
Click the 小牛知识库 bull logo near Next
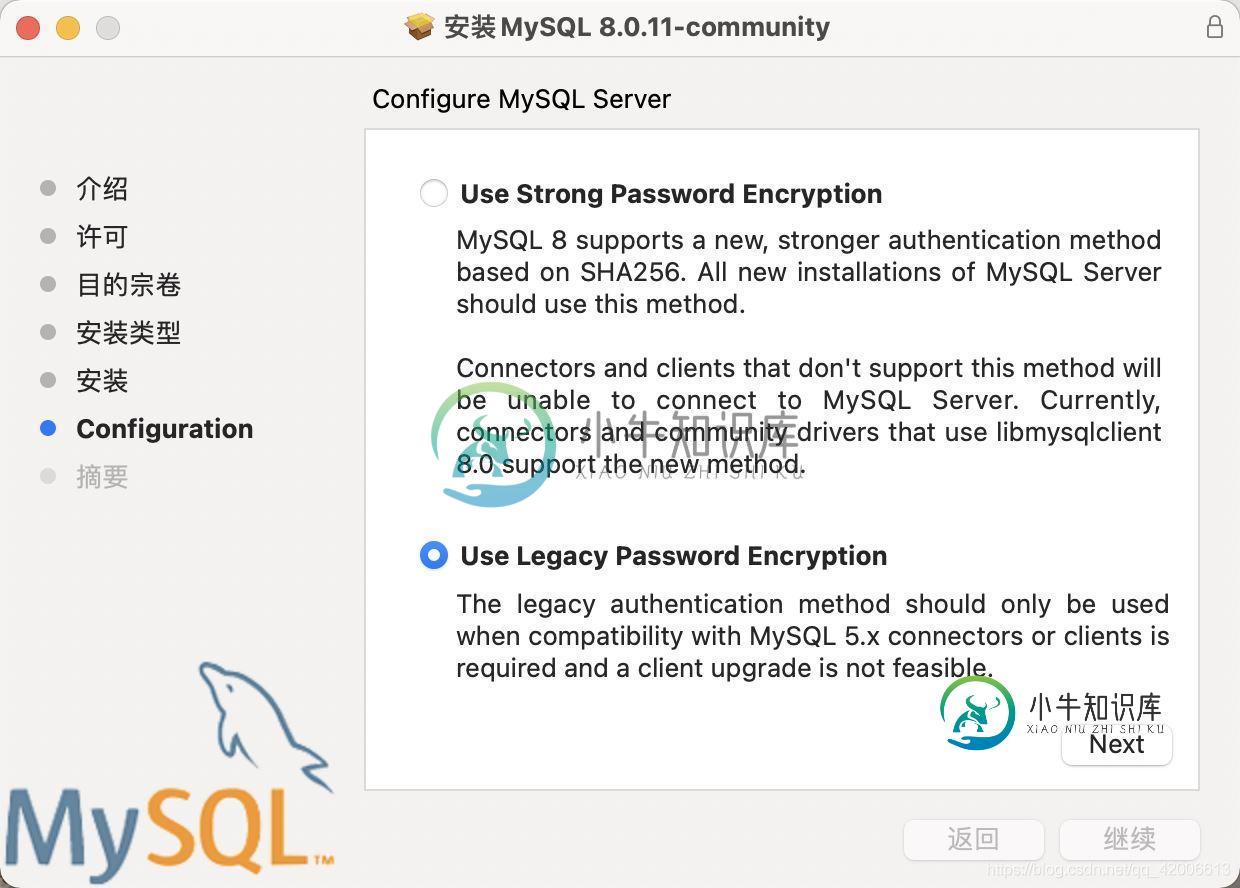977,713
